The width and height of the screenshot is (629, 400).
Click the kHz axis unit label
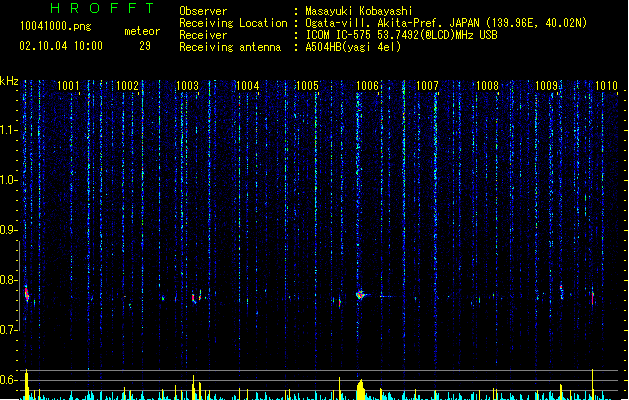point(9,81)
